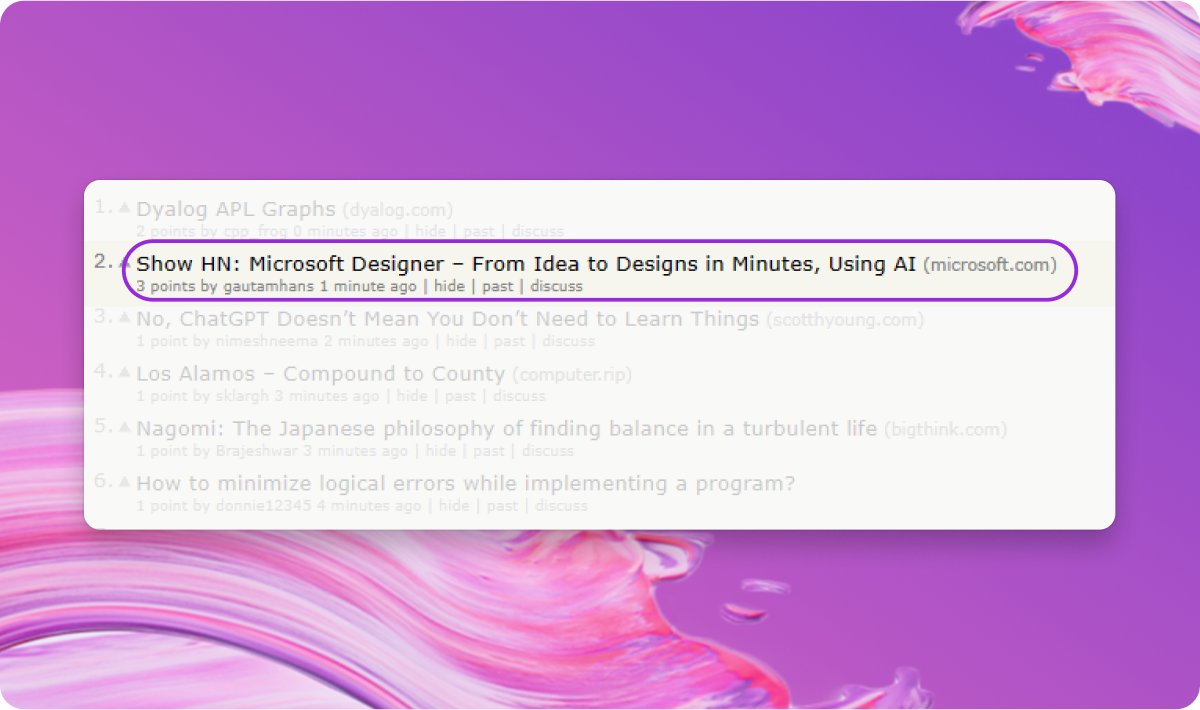Upvote the Dyalog APL Graphs story
Image resolution: width=1200 pixels, height=710 pixels.
coord(125,208)
